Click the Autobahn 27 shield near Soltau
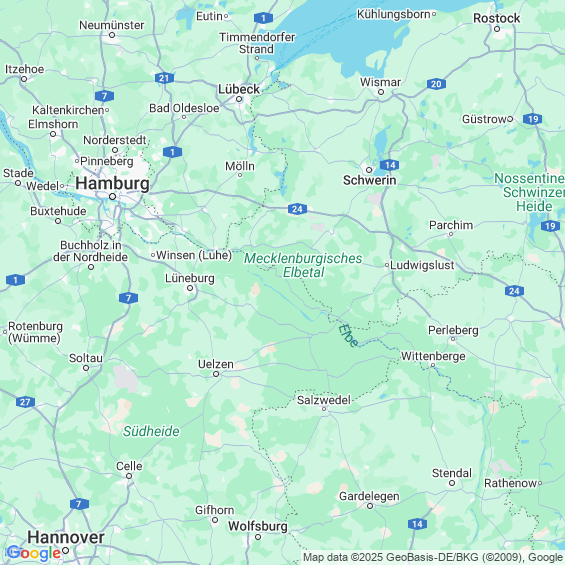 [x=25, y=402]
